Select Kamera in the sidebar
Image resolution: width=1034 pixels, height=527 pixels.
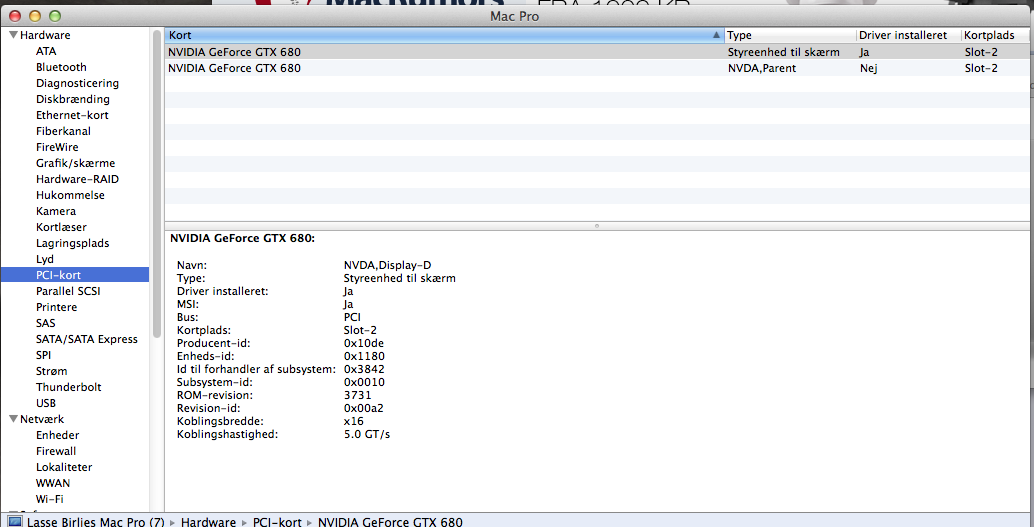[55, 211]
